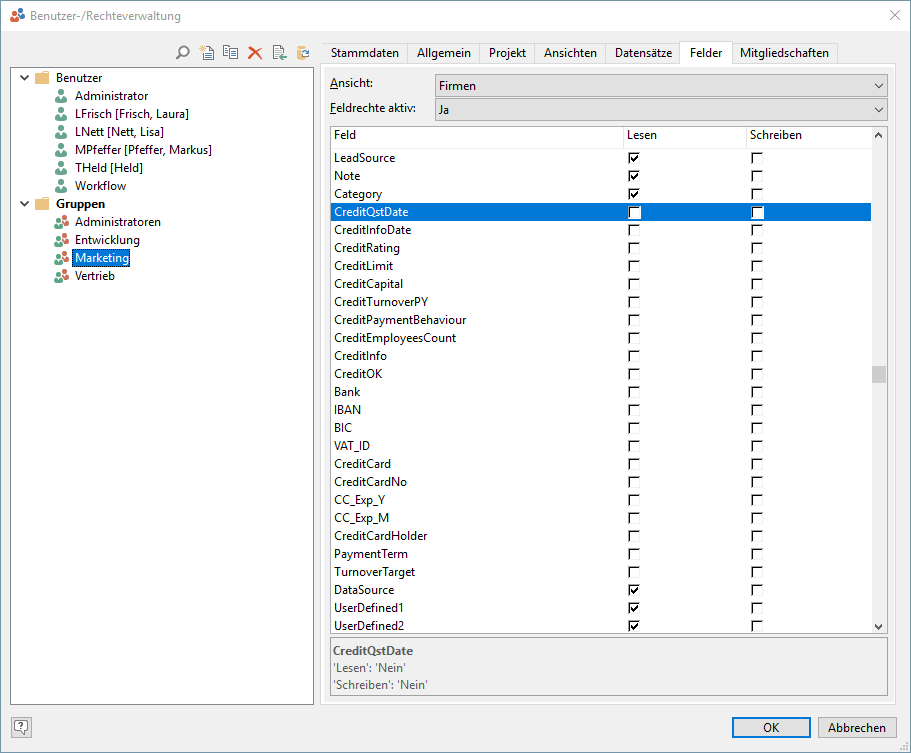
Task: Confirm with the OK button
Action: 771,728
